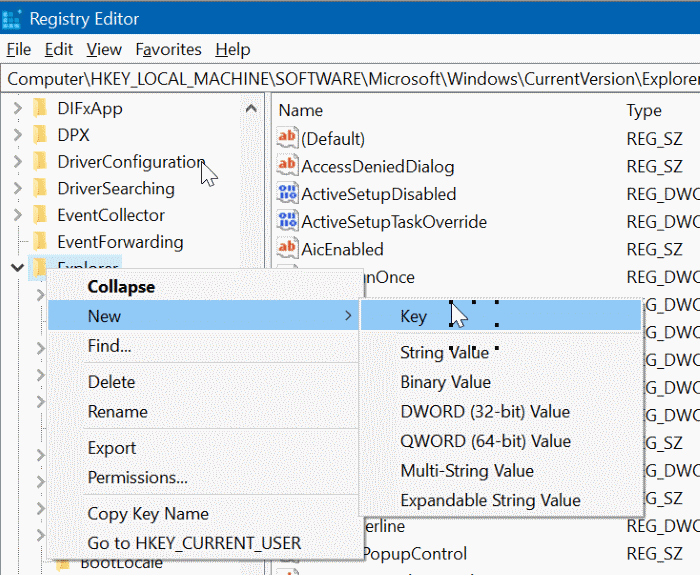Choose Copy Key Name
700x575 pixels.
point(203,513)
